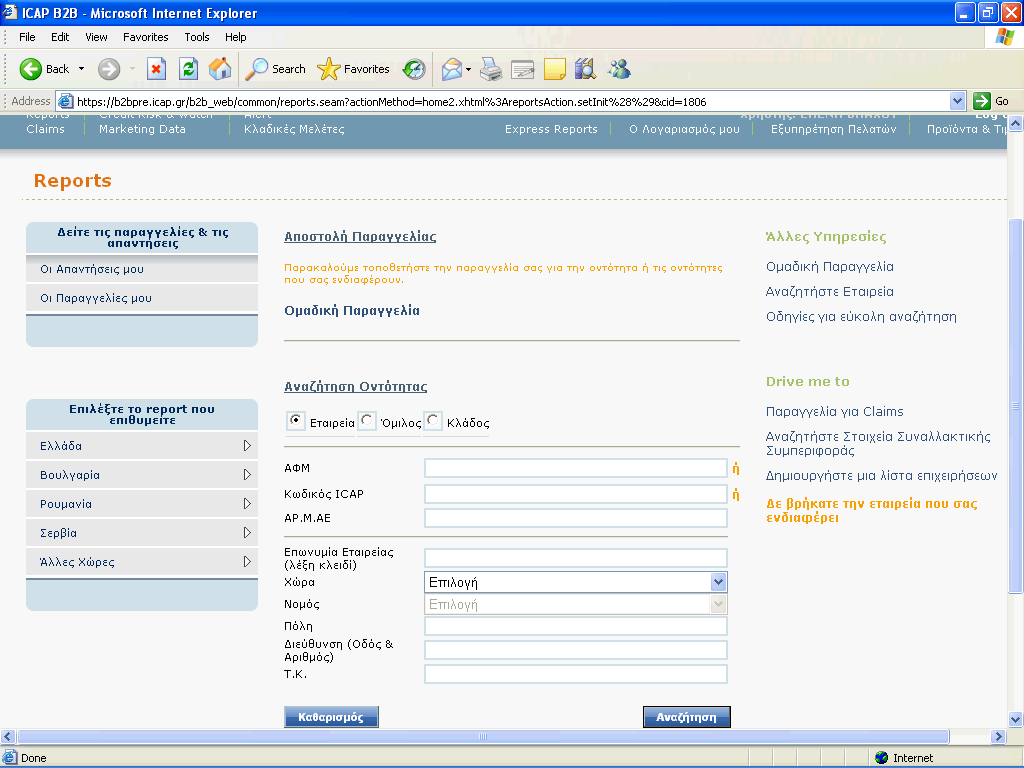Click the Windows flag logo
This screenshot has height=768, width=1024.
(1004, 37)
